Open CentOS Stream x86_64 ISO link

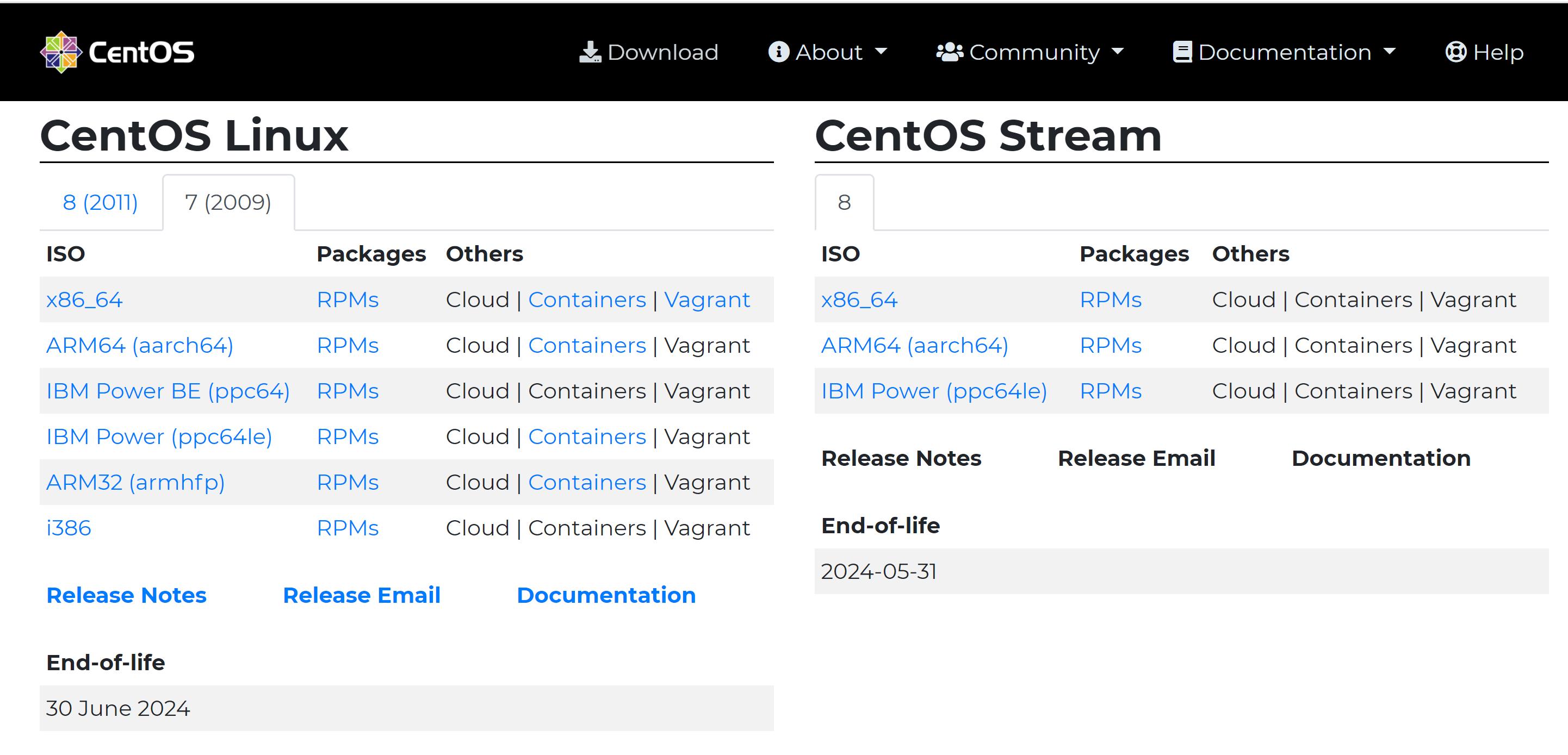859,299
